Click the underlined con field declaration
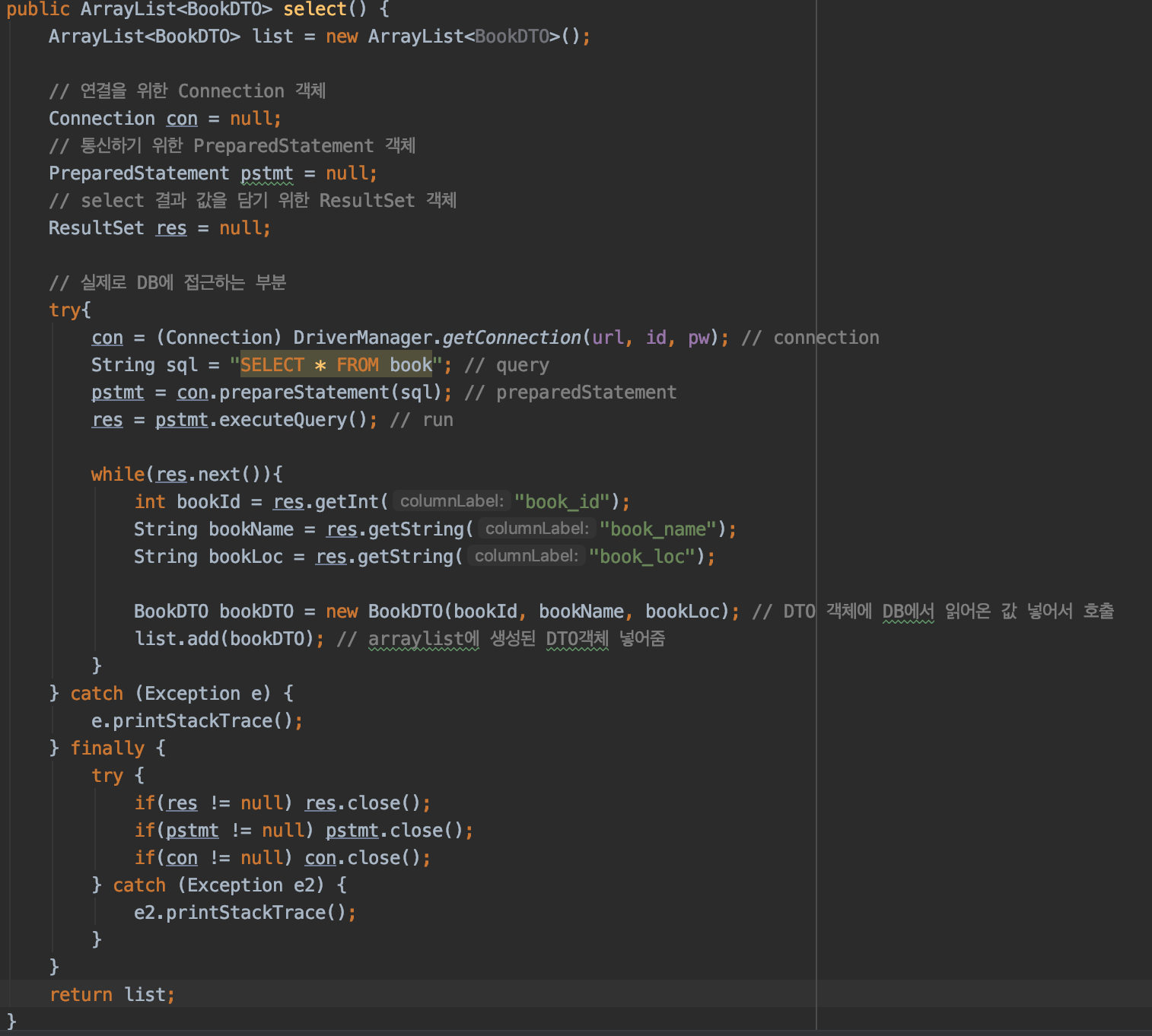1152x1036 pixels. pos(181,118)
